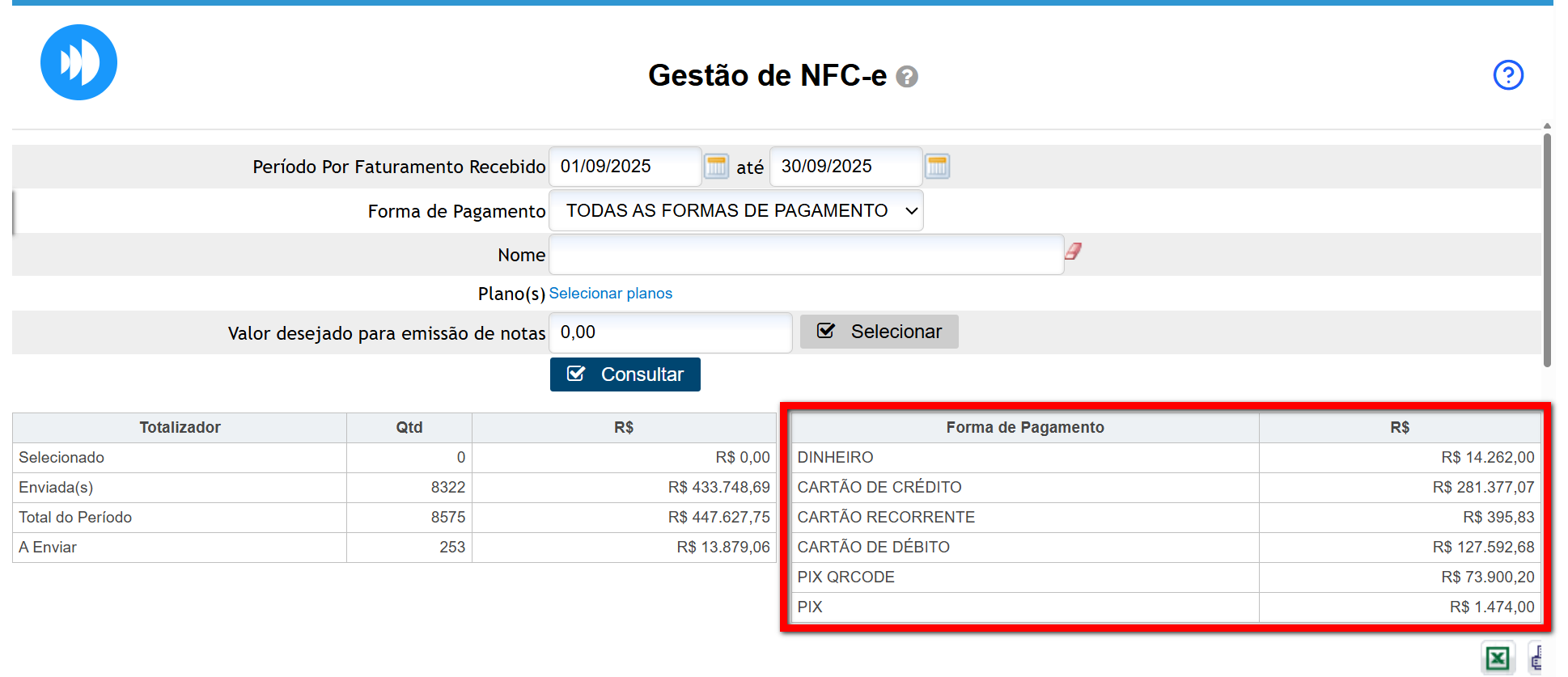Clear the Nome field with eraser icon
This screenshot has height=677, width=1568.
[x=1073, y=252]
